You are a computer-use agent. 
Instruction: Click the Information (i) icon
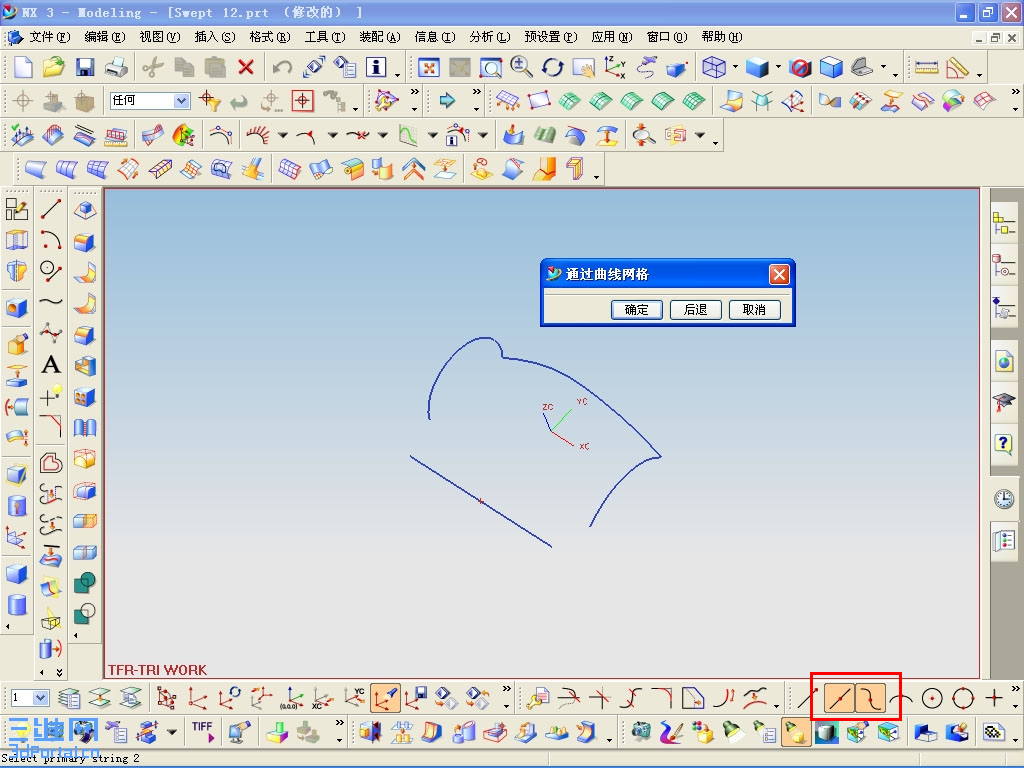coord(376,67)
